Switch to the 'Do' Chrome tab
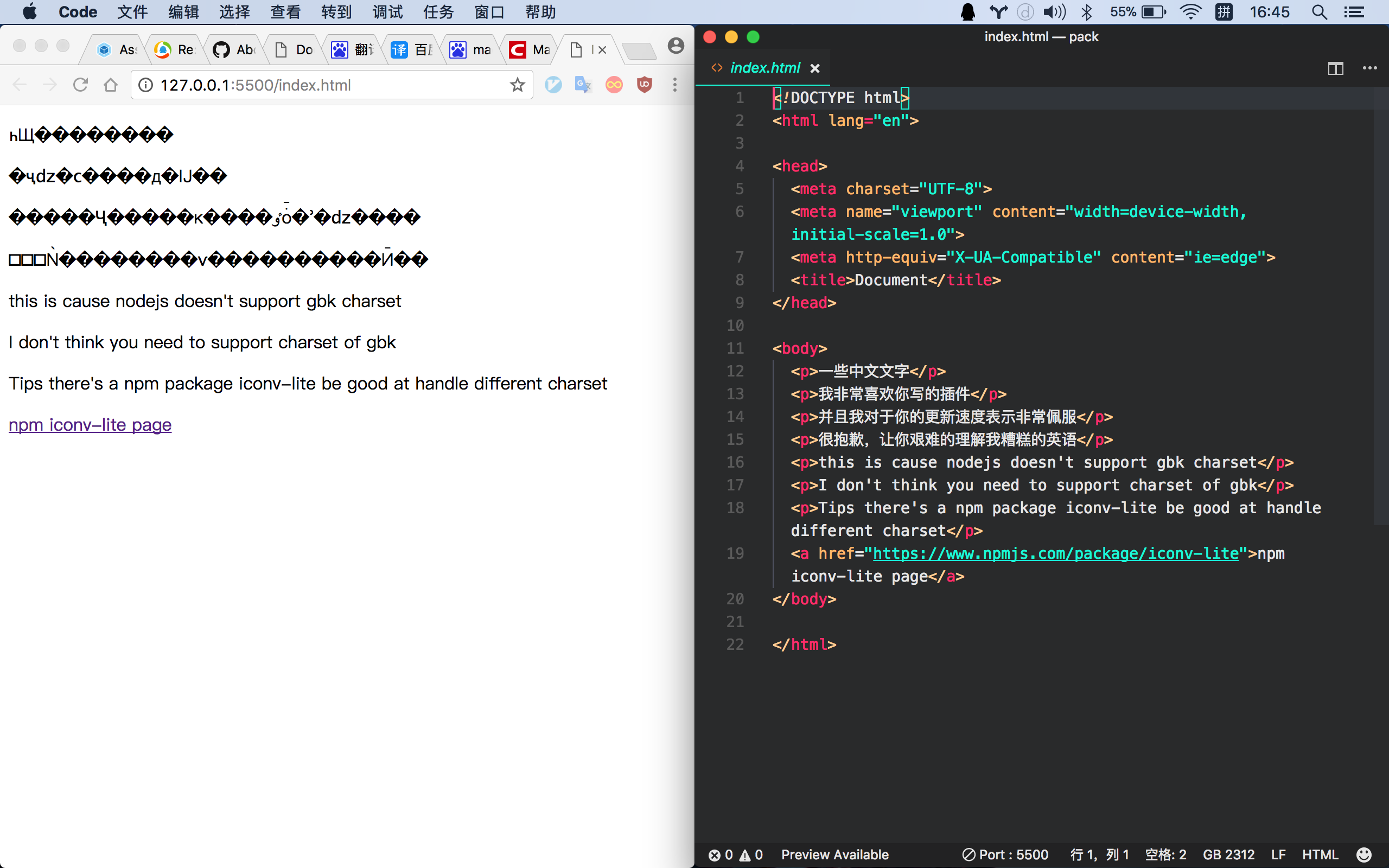The height and width of the screenshot is (868, 1389). click(293, 50)
